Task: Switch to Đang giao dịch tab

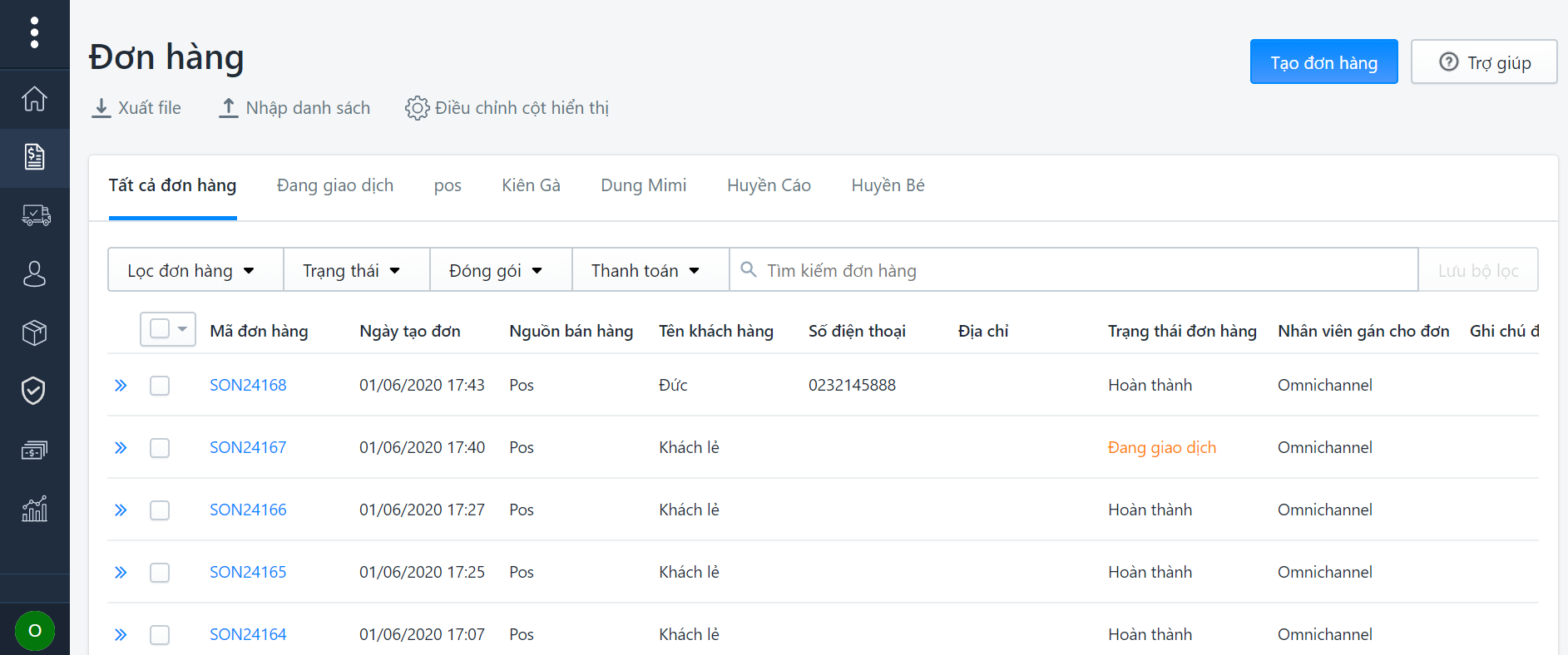Action: pyautogui.click(x=335, y=185)
